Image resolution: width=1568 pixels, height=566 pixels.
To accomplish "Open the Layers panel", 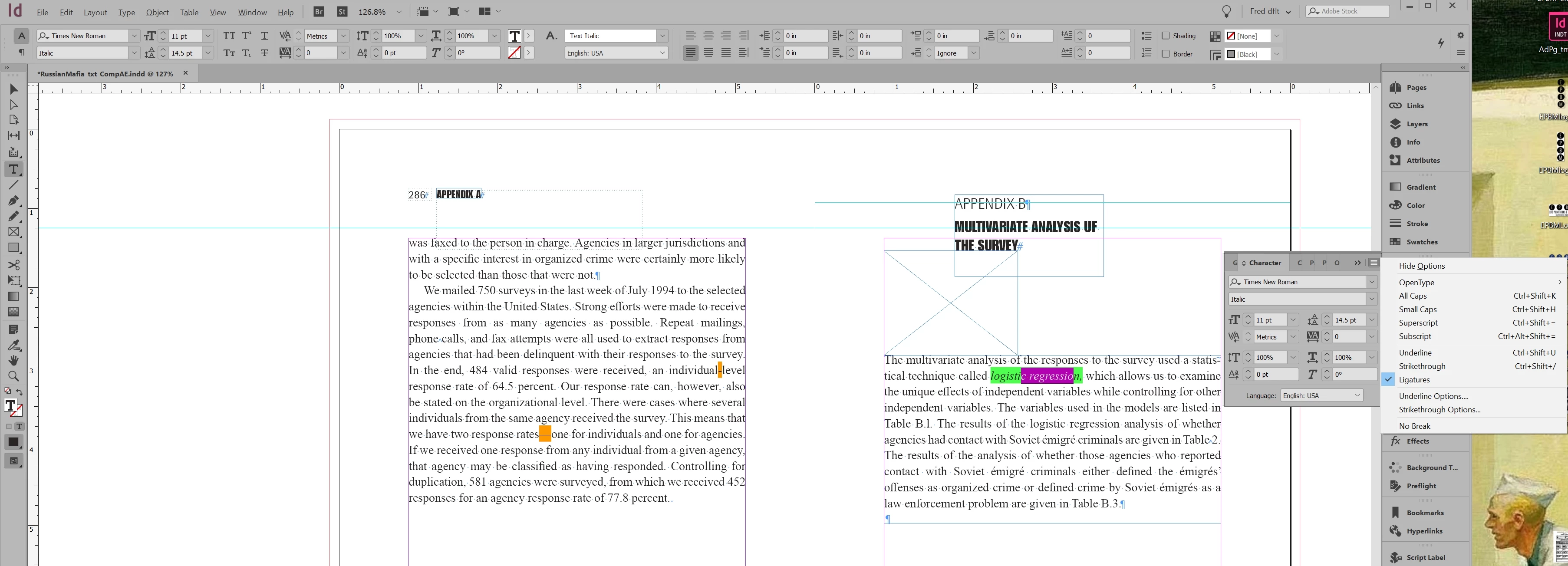I will (x=1416, y=124).
